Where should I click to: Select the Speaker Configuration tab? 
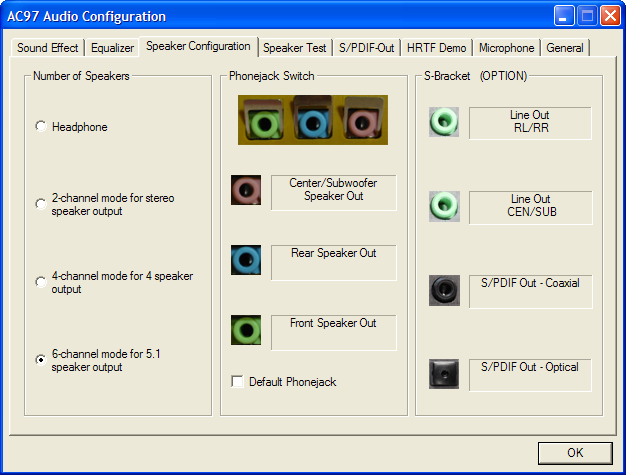coord(198,46)
